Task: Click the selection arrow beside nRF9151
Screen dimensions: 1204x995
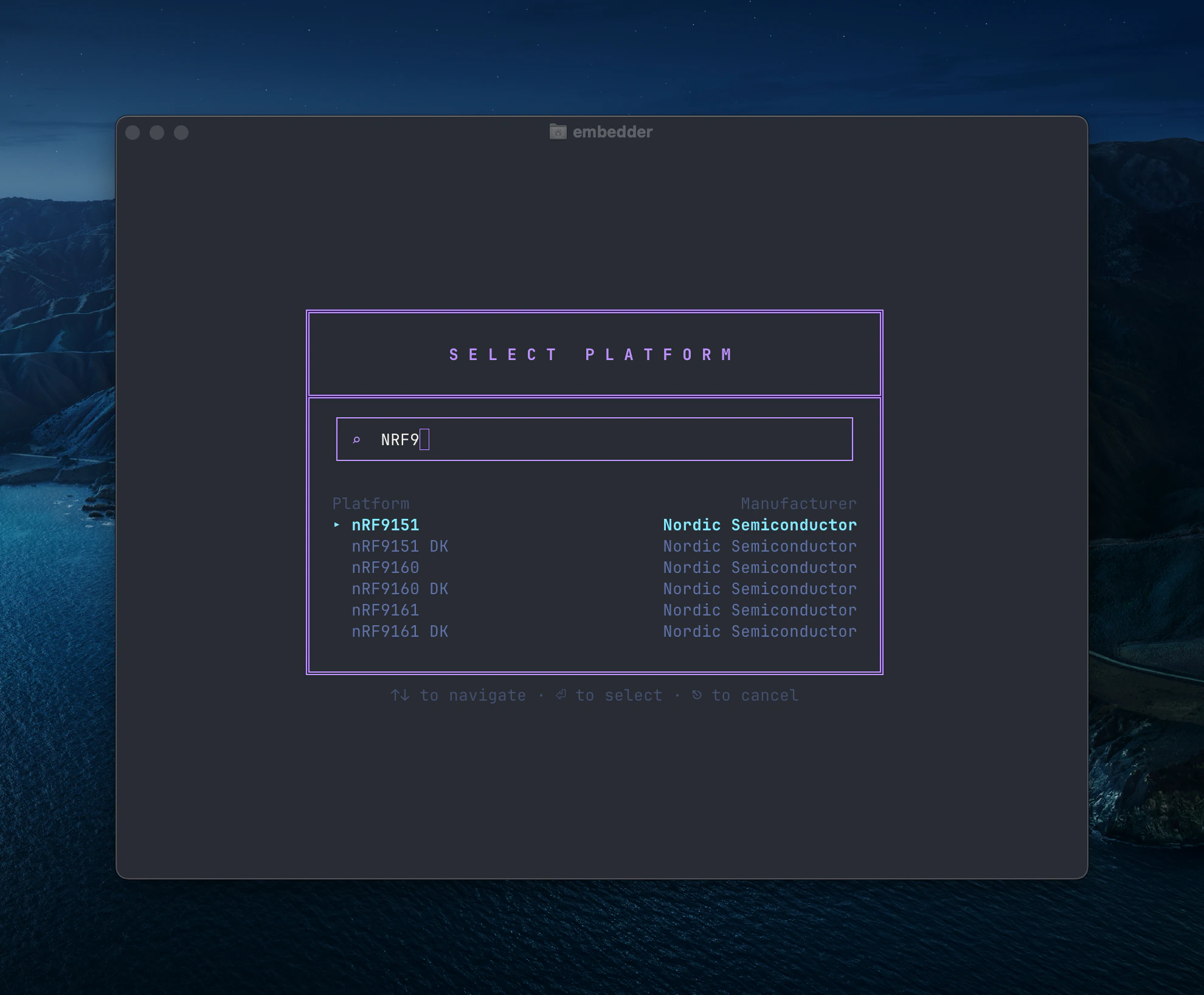Action: pyautogui.click(x=337, y=524)
